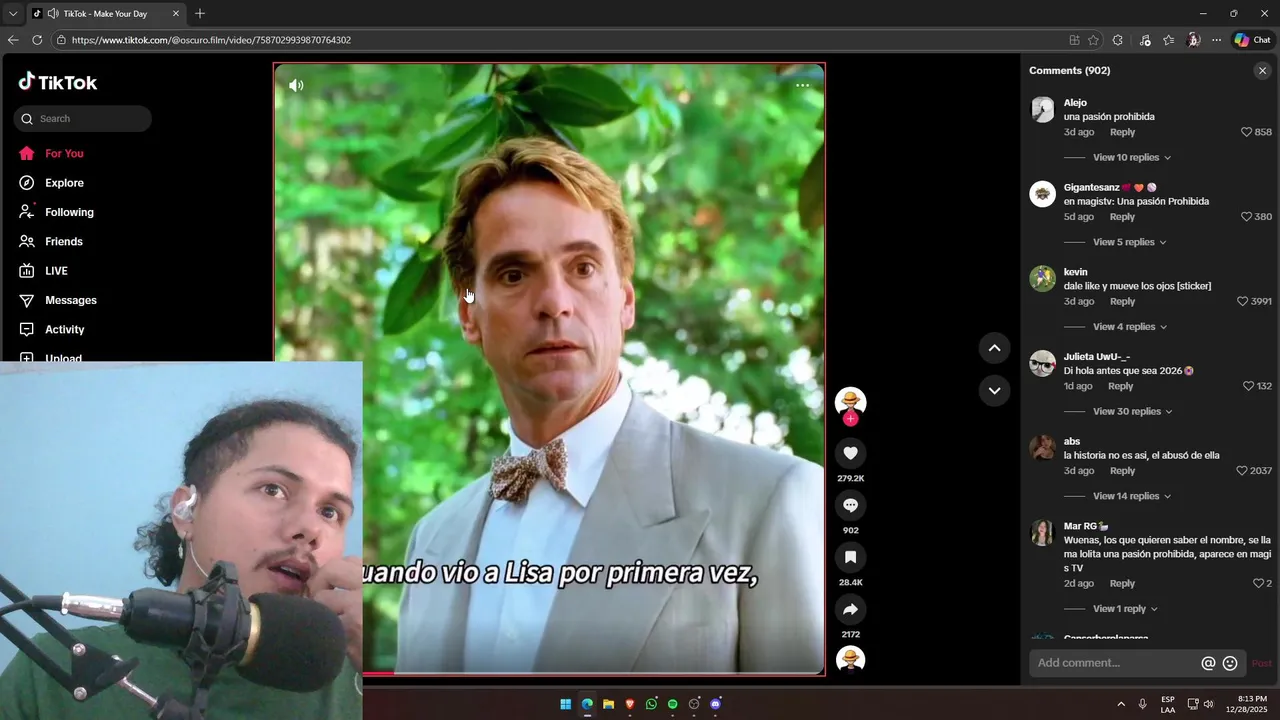Screen dimensions: 1280x720
Task: Go back in the browser
Action: [x=13, y=40]
